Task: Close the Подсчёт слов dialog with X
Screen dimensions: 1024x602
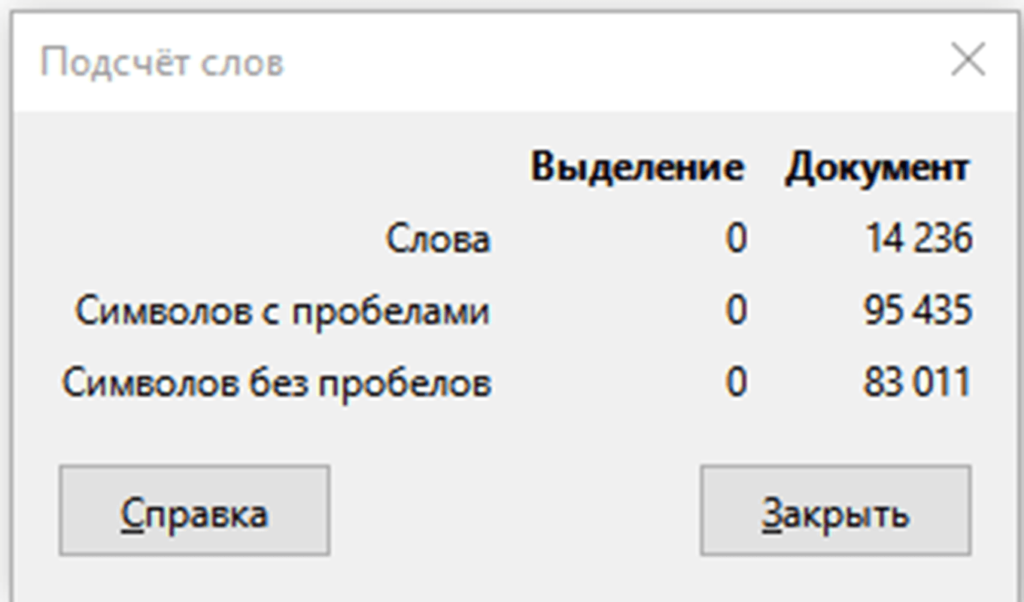Action: tap(968, 62)
